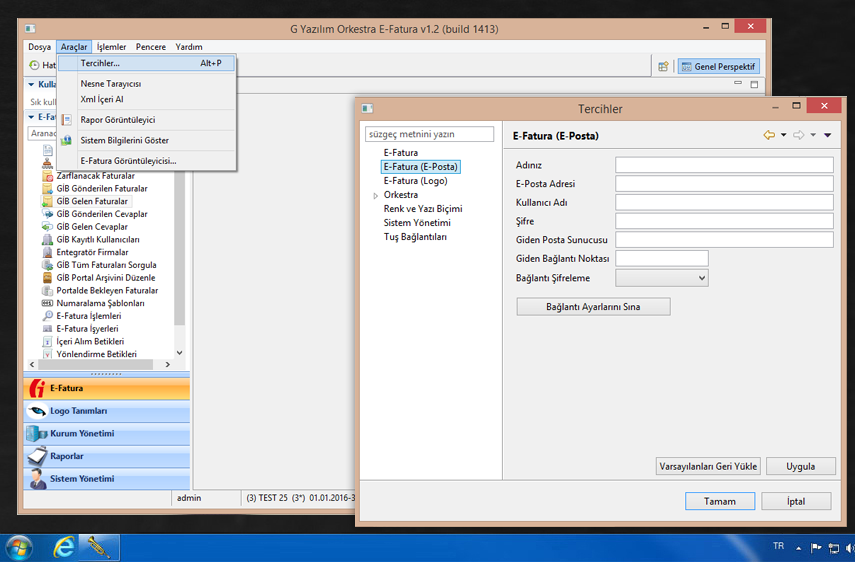Click the GİB Gönderilen Cevaplar icon

tap(47, 214)
